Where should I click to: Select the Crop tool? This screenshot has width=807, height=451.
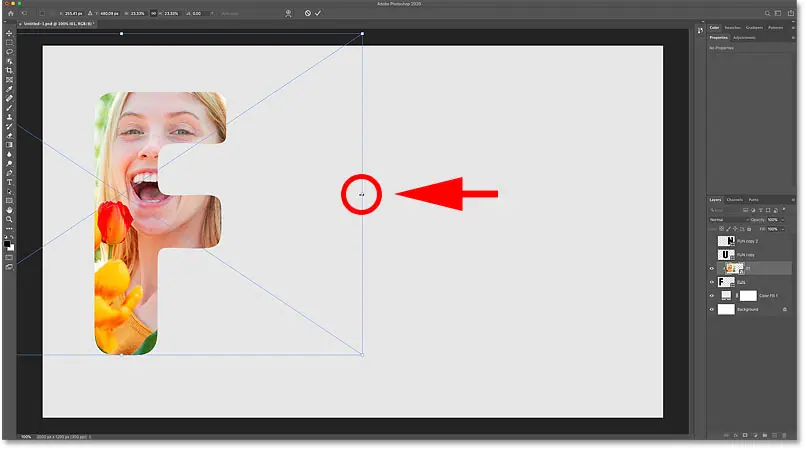pos(9,71)
